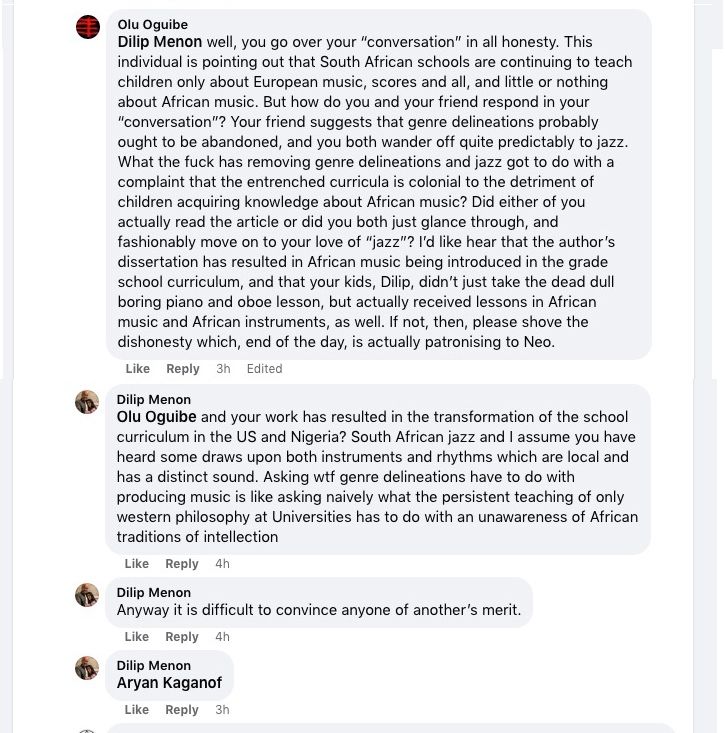The width and height of the screenshot is (725, 733).
Task: Open 4h timestamp under "another's merit" comment
Action: pyautogui.click(x=222, y=637)
